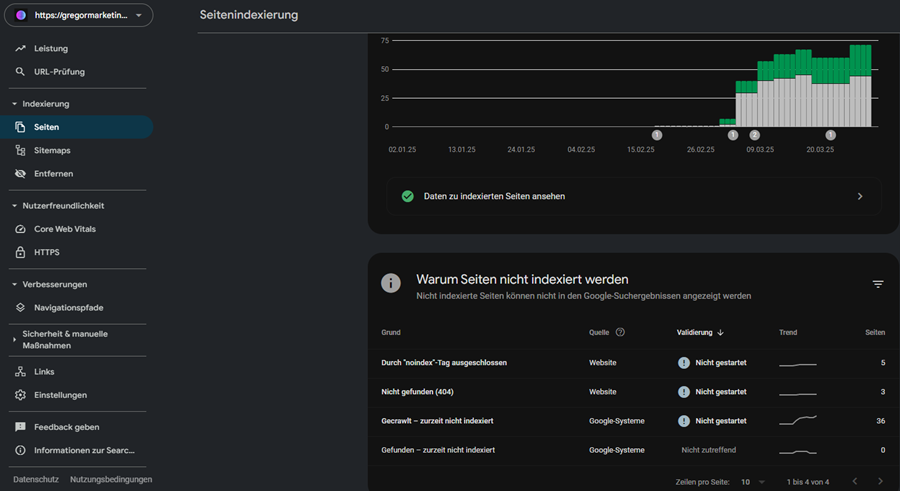Open Sitemaps icon in sidebar

(20, 150)
